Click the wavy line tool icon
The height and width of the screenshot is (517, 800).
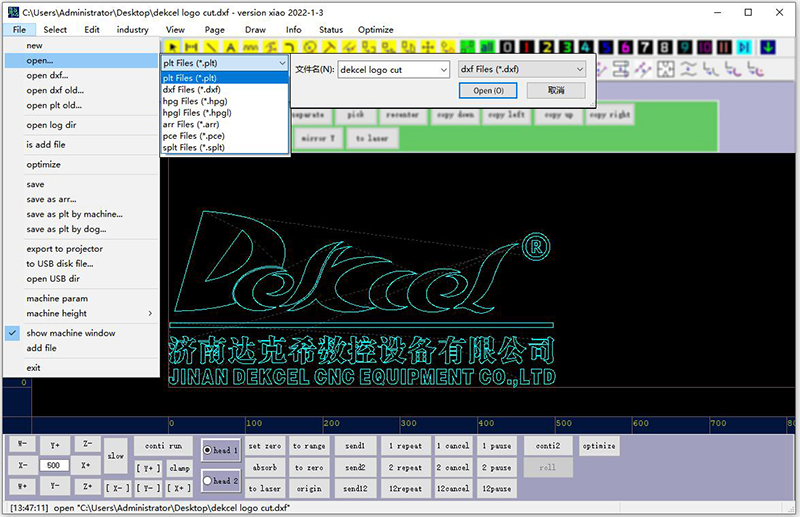250,47
